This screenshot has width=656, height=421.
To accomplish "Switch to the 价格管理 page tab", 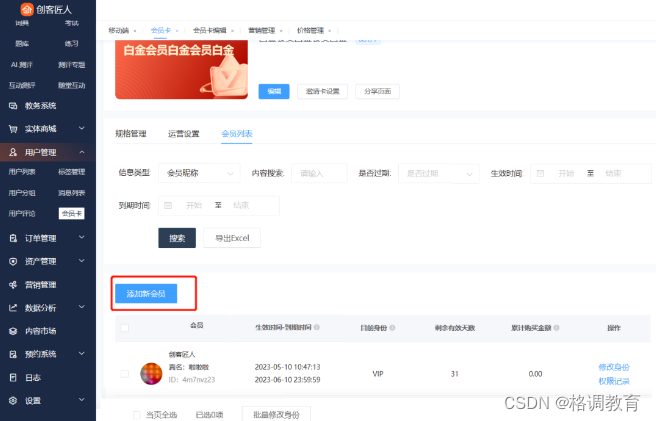I will pos(310,31).
